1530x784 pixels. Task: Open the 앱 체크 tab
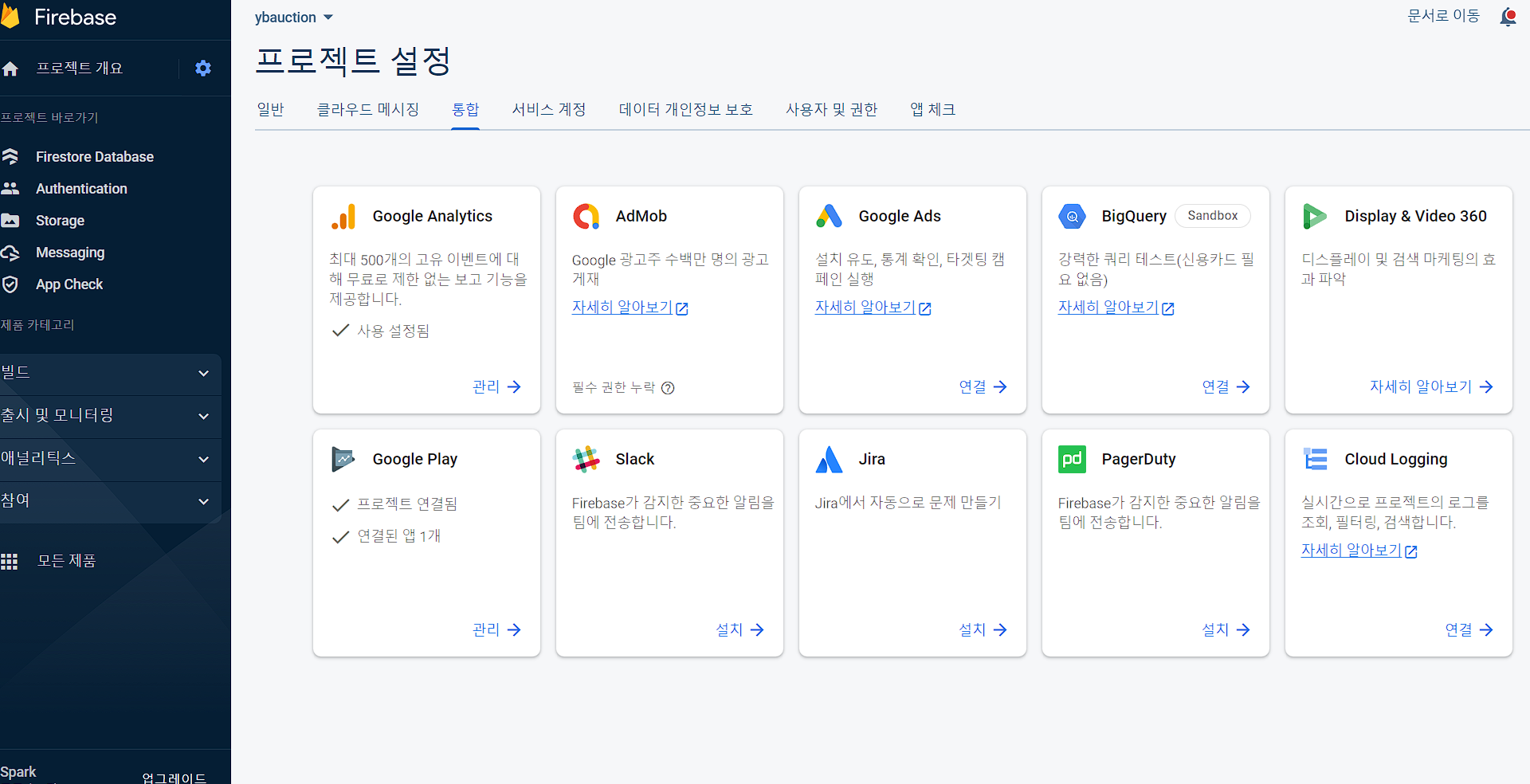tap(933, 109)
